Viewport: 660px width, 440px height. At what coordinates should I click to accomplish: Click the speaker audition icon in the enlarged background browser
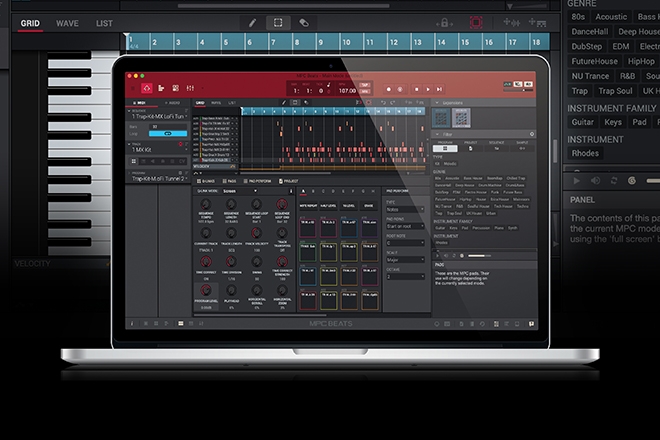595,181
